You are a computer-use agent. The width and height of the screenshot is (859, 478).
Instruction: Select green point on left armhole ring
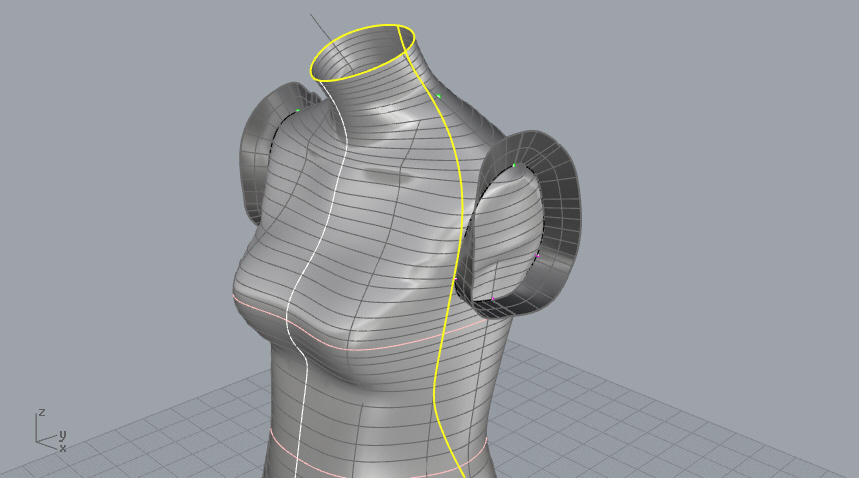tap(298, 111)
